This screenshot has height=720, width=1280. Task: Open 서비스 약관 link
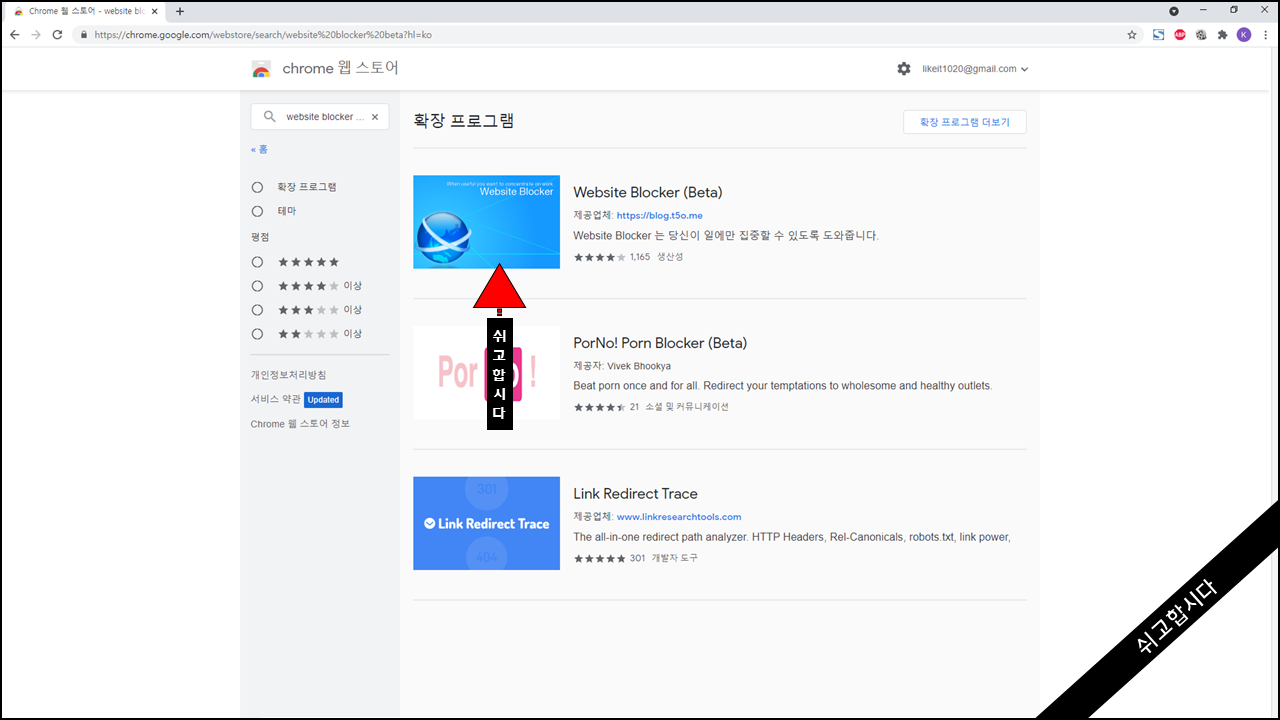pos(275,399)
